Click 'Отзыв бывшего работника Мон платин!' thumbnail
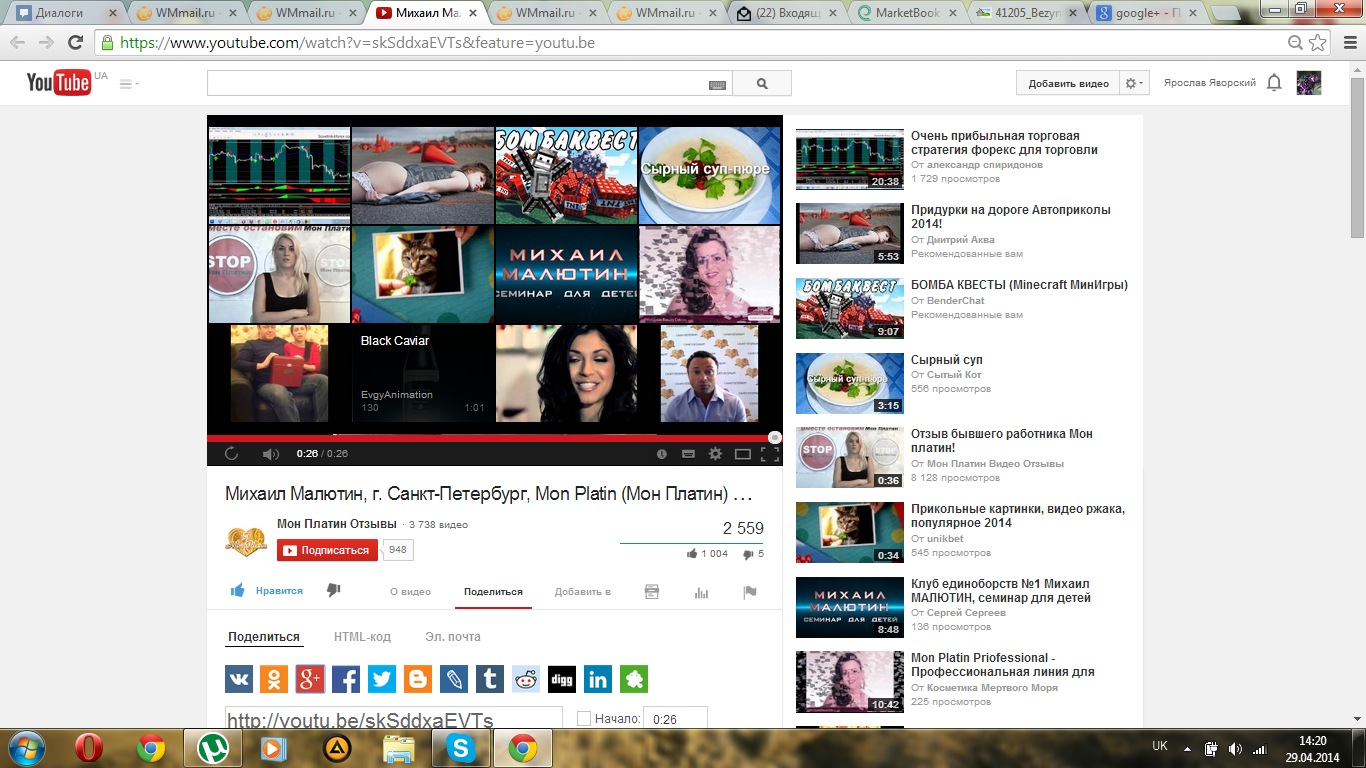The width and height of the screenshot is (1366, 768). 849,458
